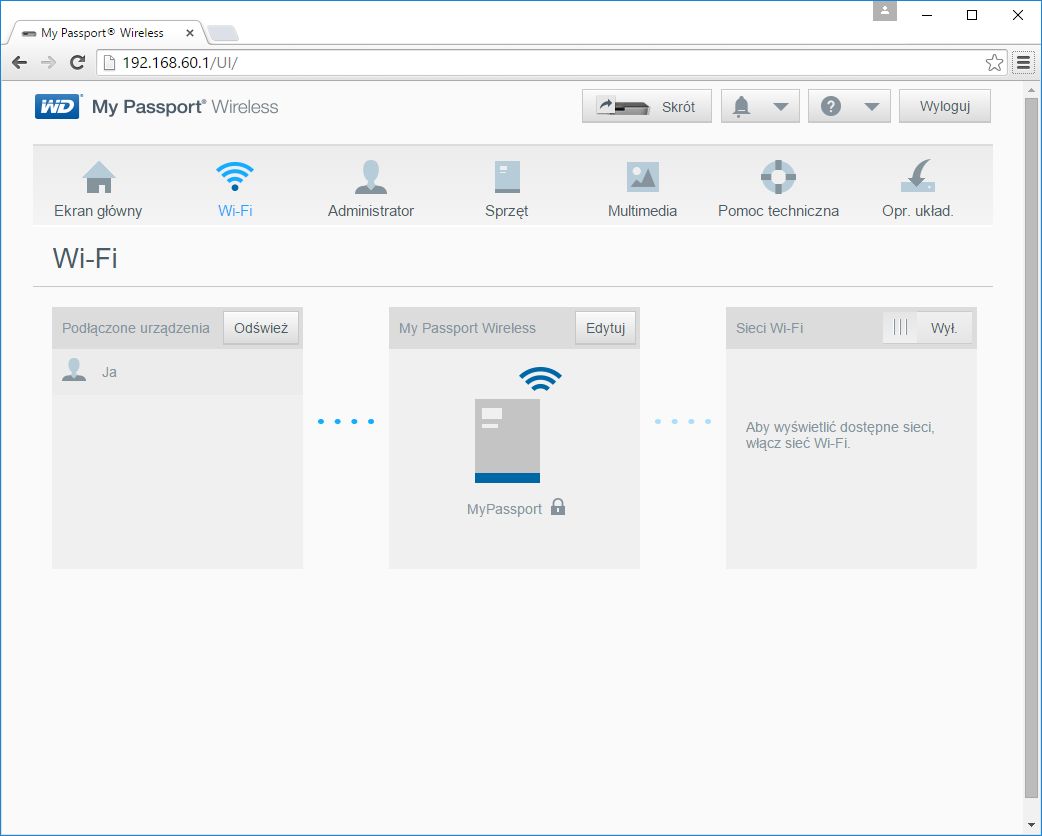This screenshot has width=1042, height=836.
Task: Open the Multimedia tab
Action: click(x=642, y=189)
